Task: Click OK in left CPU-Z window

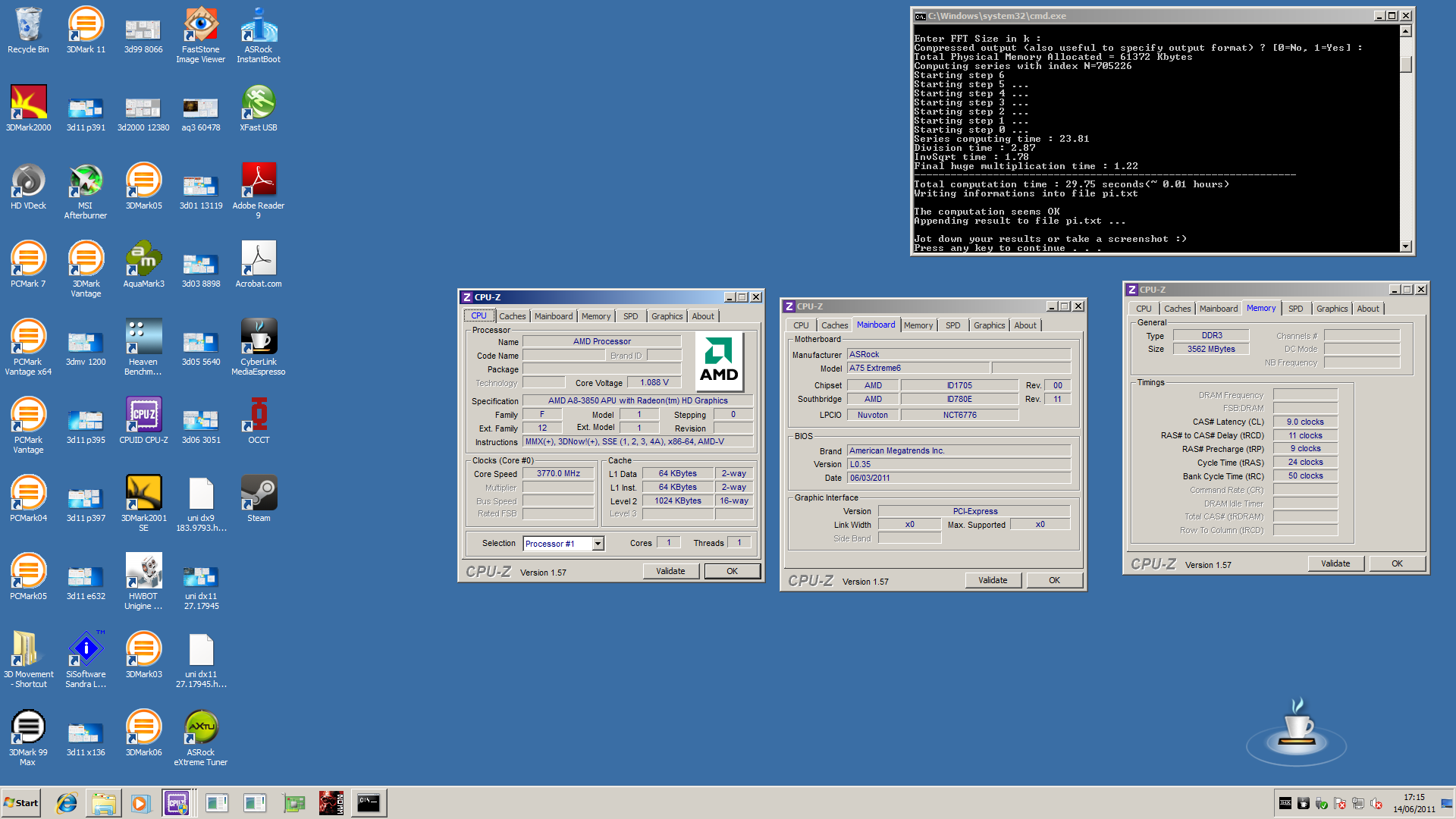Action: tap(732, 572)
